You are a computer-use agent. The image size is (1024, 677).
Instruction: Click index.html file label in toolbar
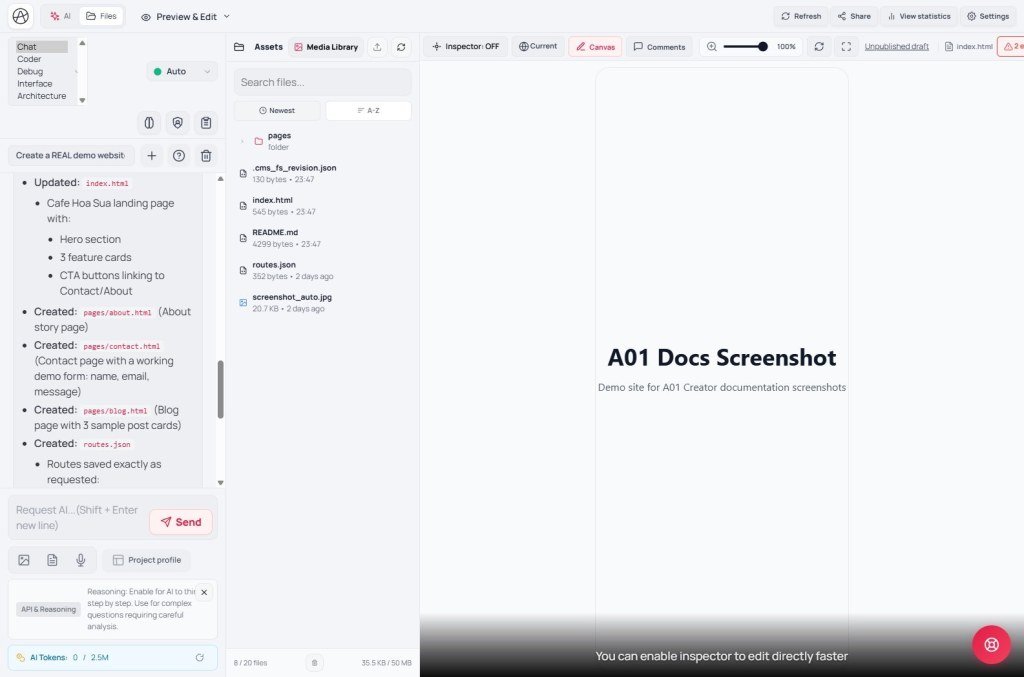[x=968, y=46]
